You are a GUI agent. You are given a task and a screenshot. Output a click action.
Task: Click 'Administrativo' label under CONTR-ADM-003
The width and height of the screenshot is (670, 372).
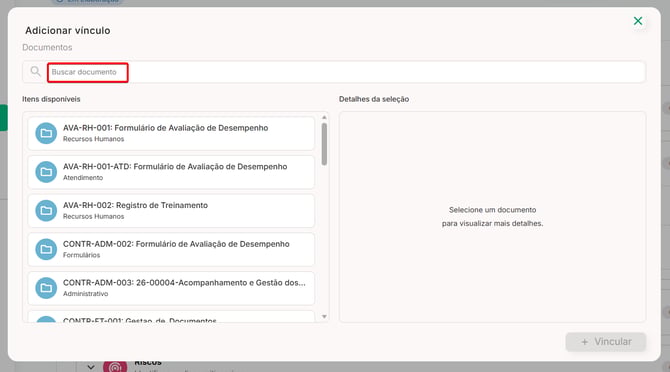[85, 294]
